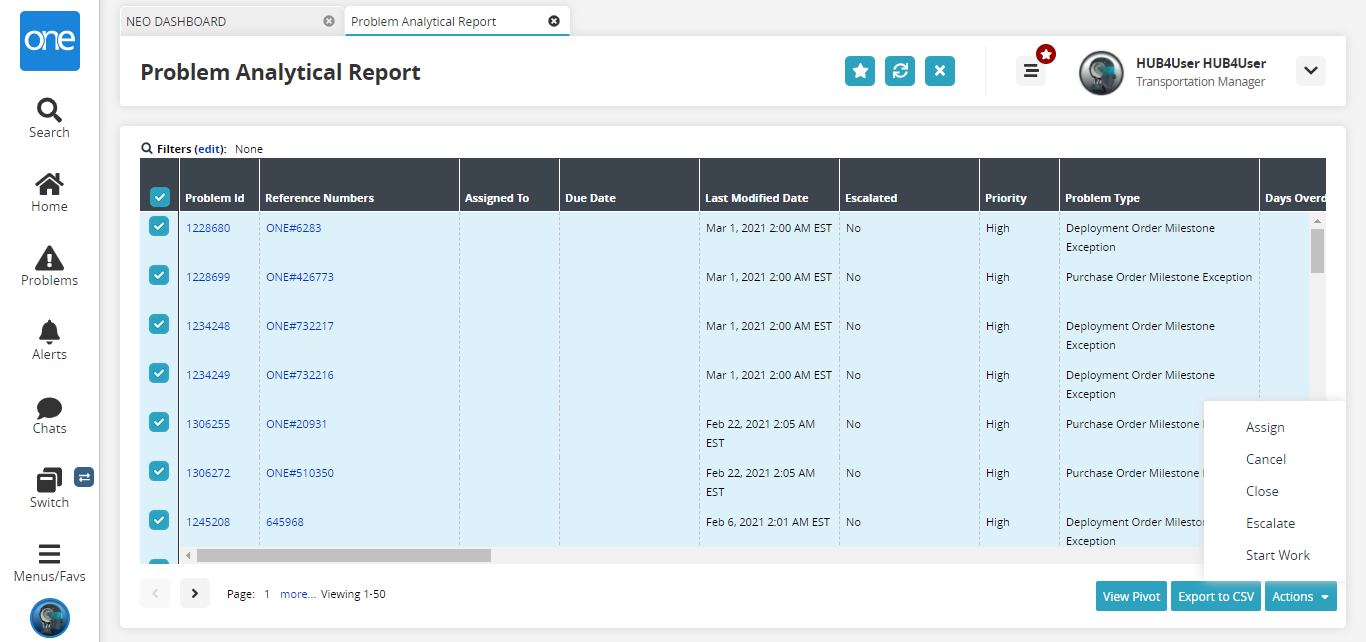Viewport: 1366px width, 642px height.
Task: Toggle the checkbox for problem 1306255
Action: 159,422
